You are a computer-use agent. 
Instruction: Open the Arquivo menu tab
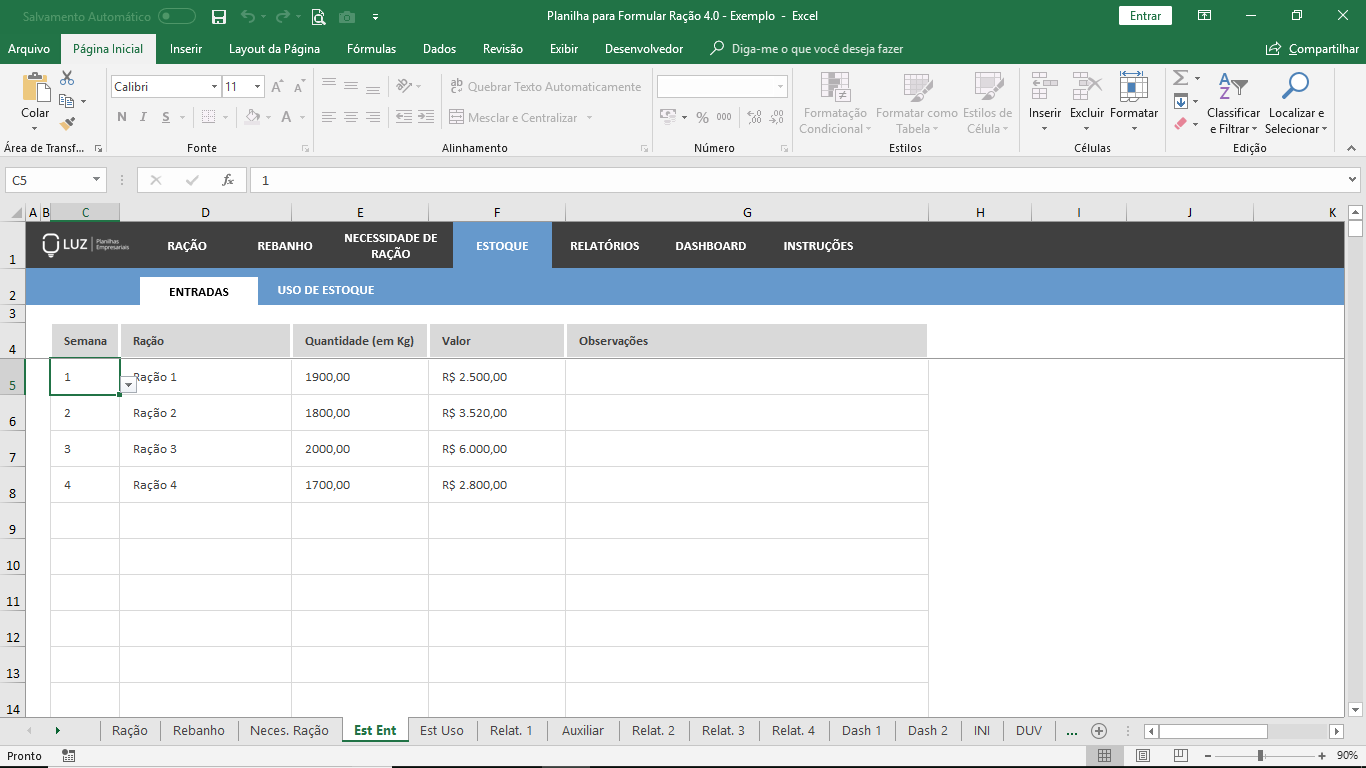tap(29, 49)
